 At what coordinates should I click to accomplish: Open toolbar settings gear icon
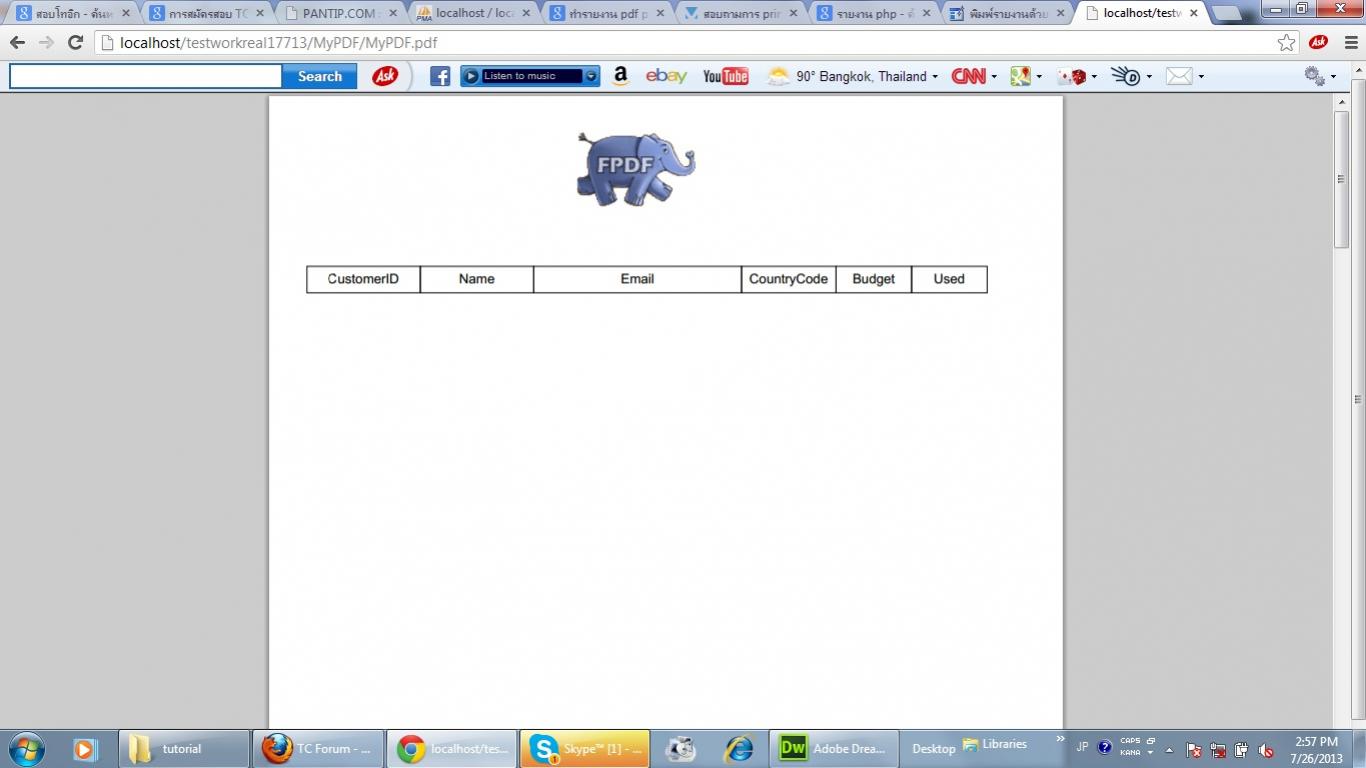click(1314, 76)
